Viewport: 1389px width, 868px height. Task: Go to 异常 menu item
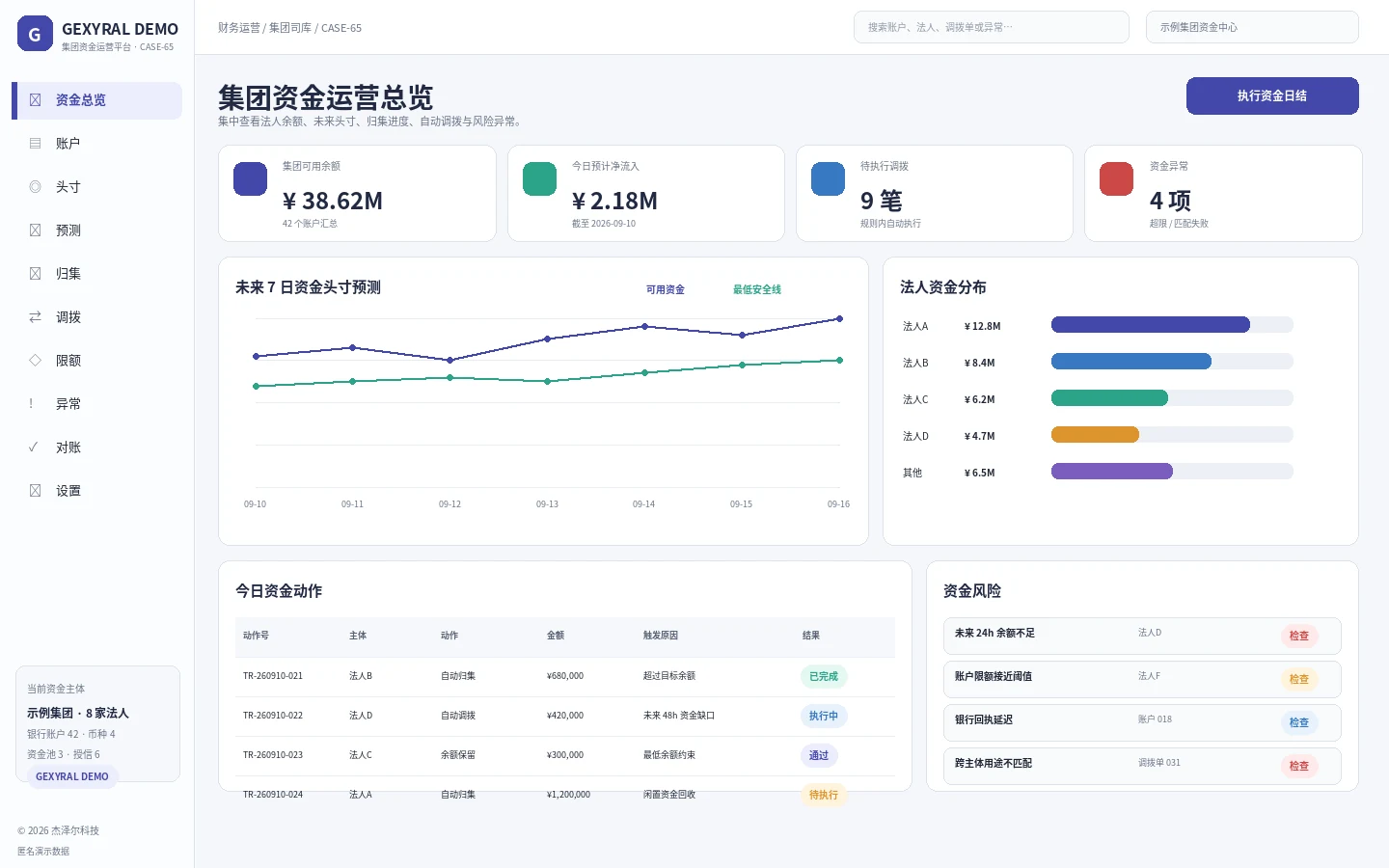point(96,404)
